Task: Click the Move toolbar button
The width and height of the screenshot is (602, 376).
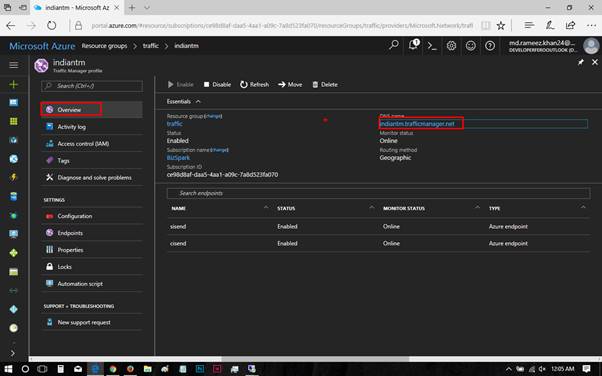Action: (290, 84)
